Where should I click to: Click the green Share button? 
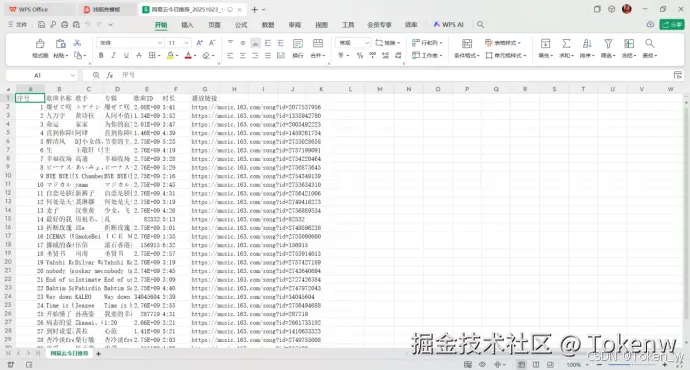pos(672,25)
